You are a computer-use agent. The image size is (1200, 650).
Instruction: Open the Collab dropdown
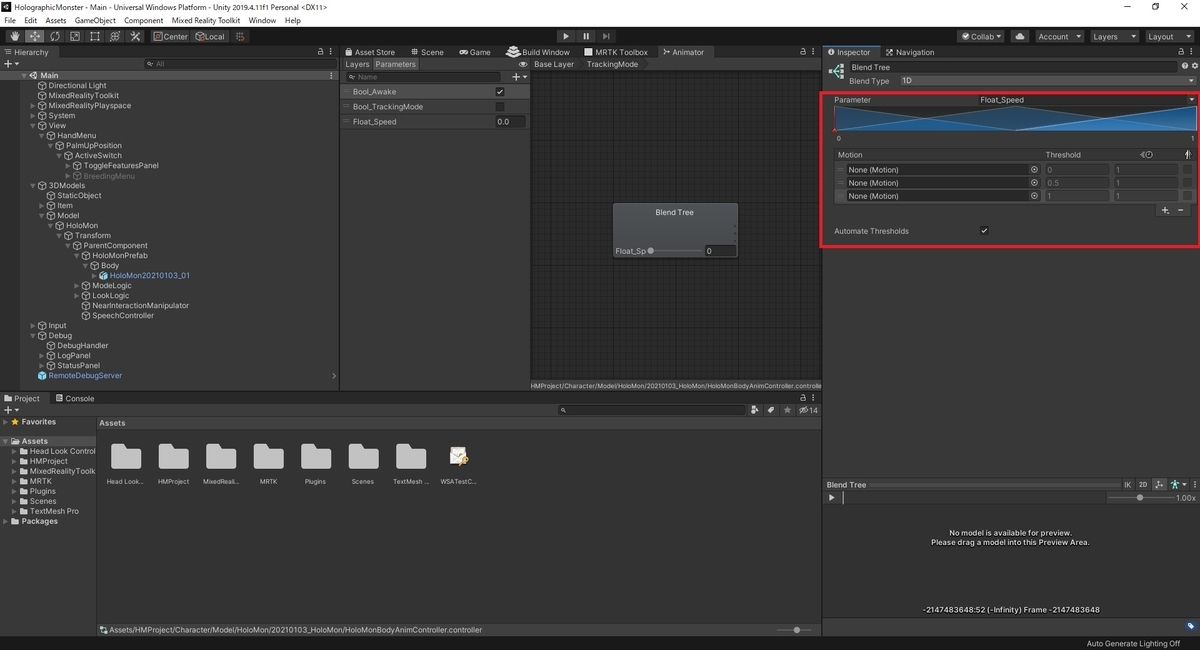[982, 36]
